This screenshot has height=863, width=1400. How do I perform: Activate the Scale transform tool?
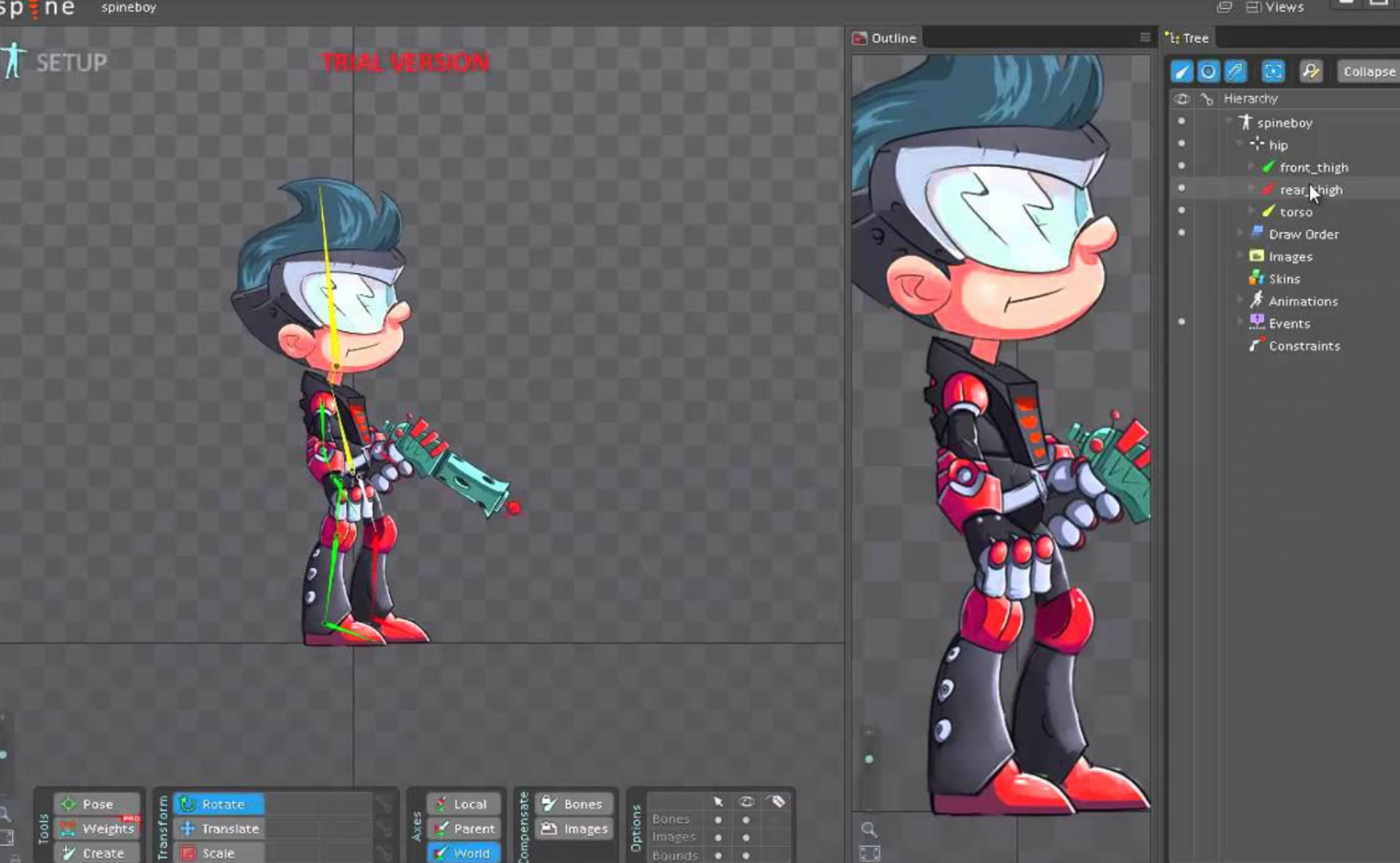click(x=219, y=853)
